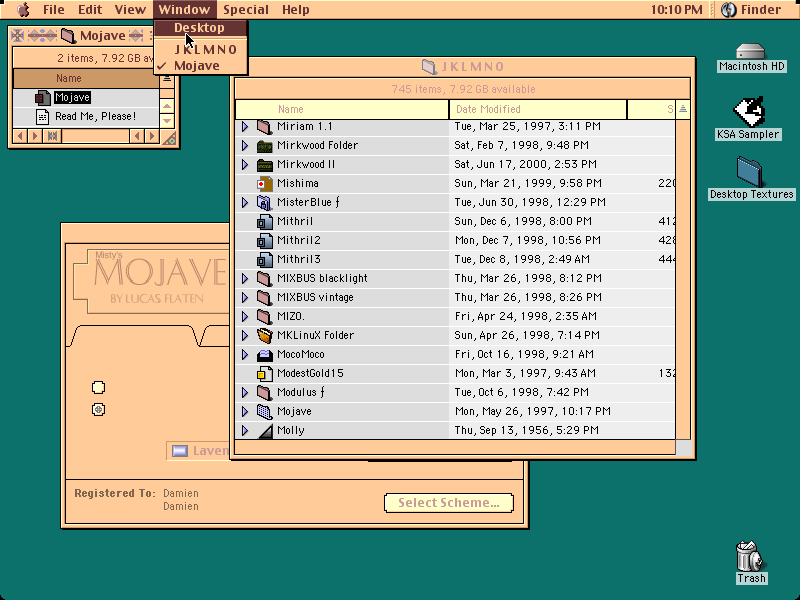
Task: Open the Apple menu
Action: click(23, 10)
